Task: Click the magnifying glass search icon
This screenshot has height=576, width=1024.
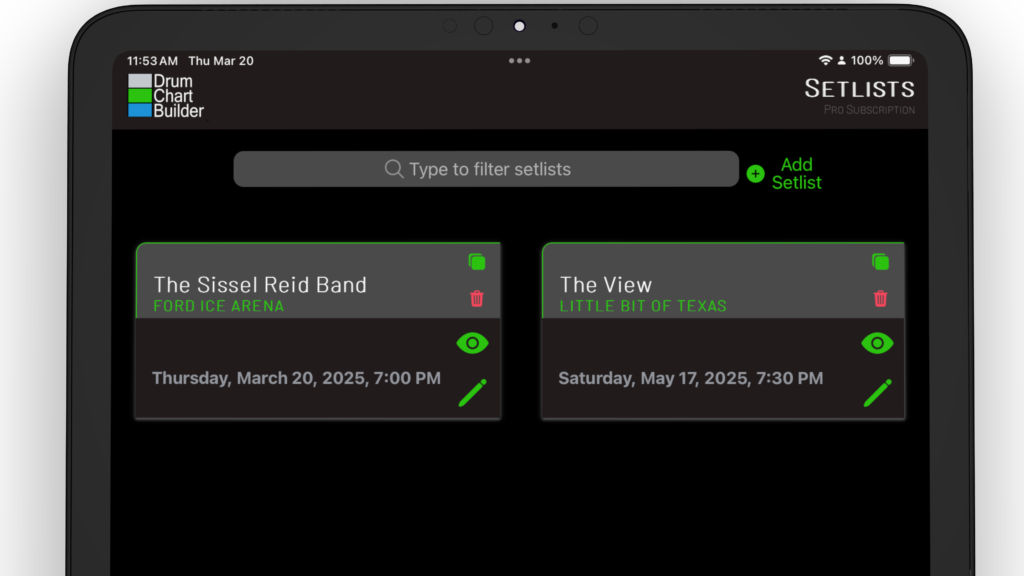Action: 394,169
